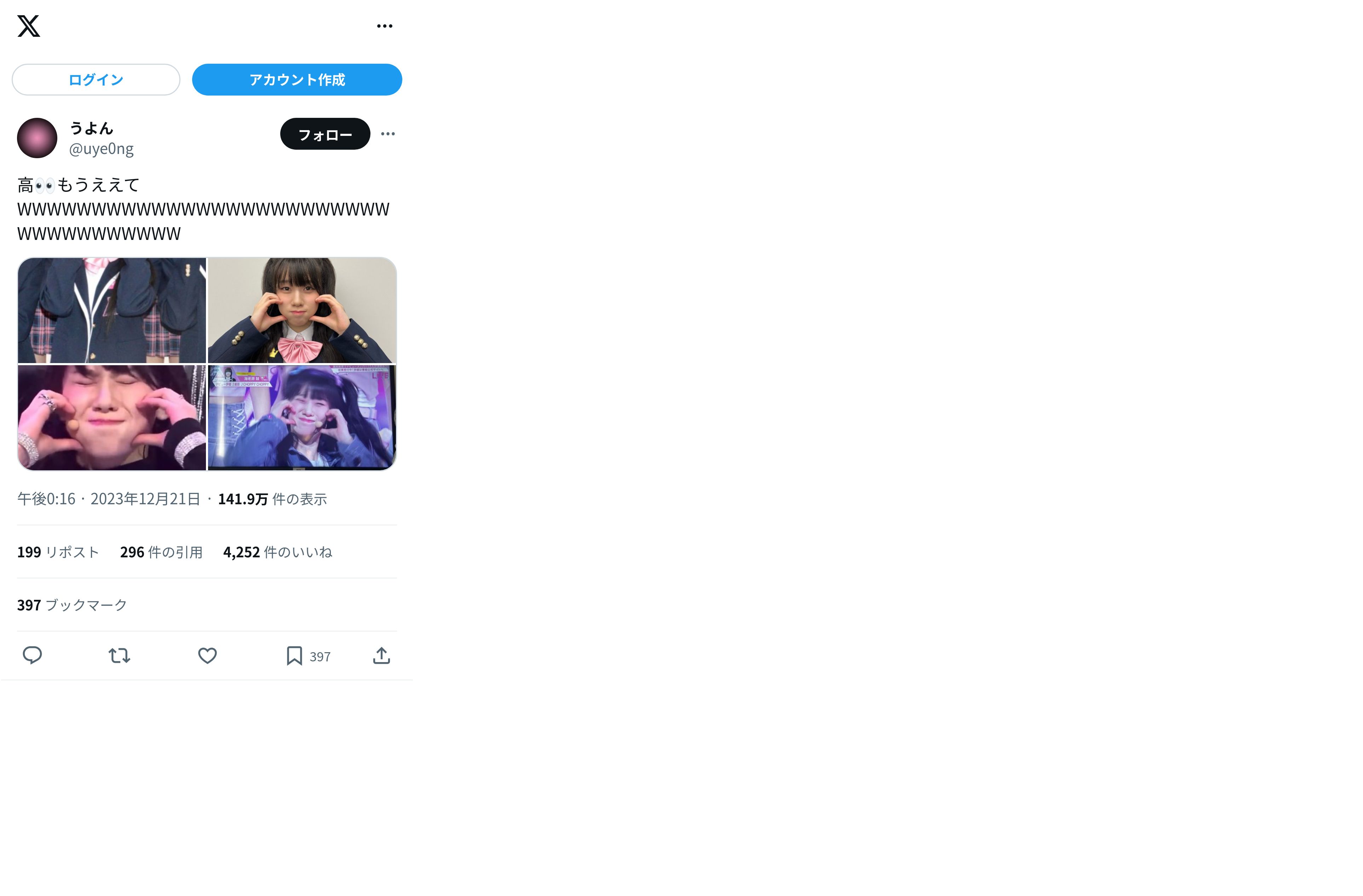Image resolution: width=1363 pixels, height=896 pixels.
Task: Open the bottom-left squished cheeks photo
Action: 112,418
